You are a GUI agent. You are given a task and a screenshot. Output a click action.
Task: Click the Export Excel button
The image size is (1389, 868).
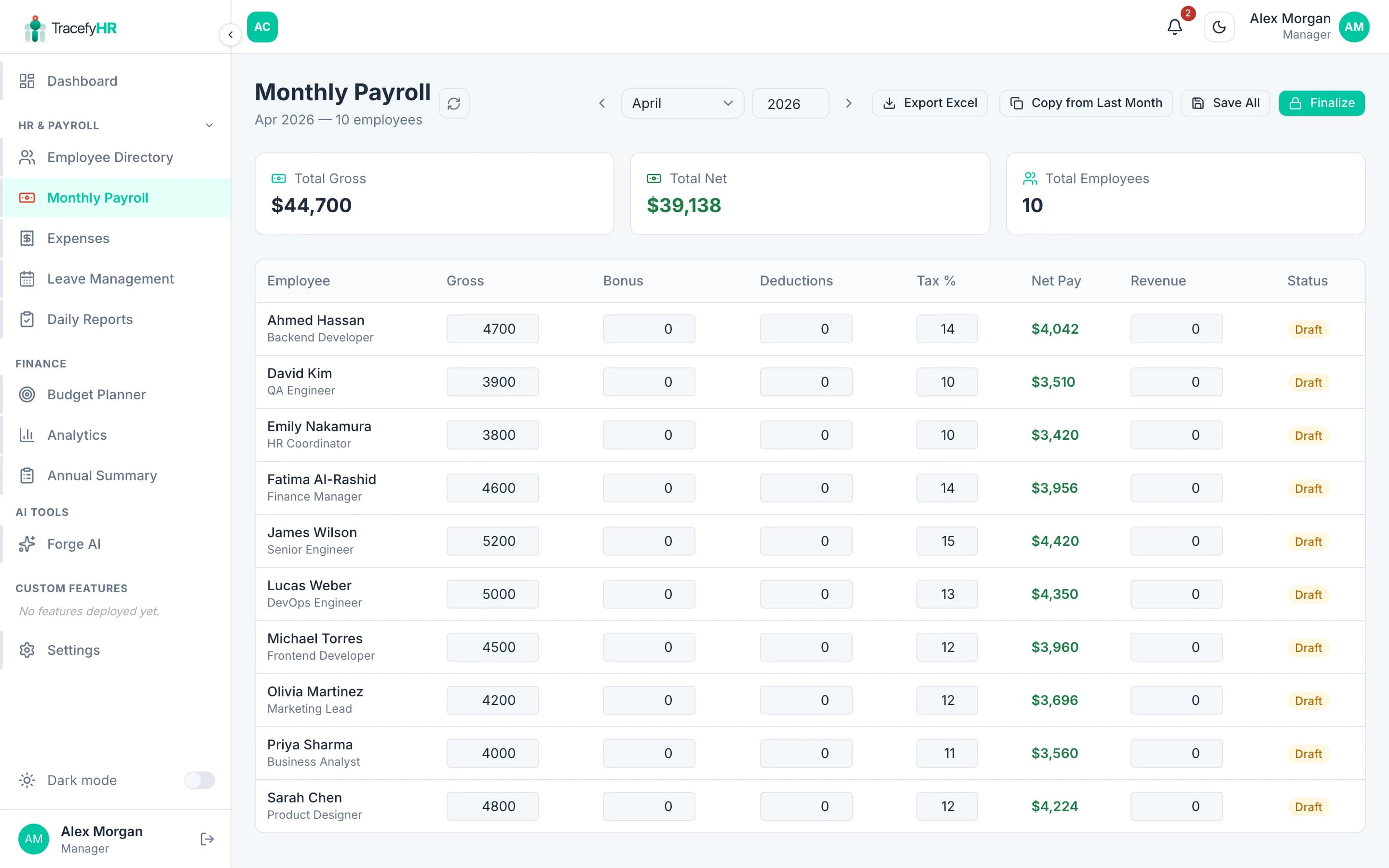(x=929, y=103)
